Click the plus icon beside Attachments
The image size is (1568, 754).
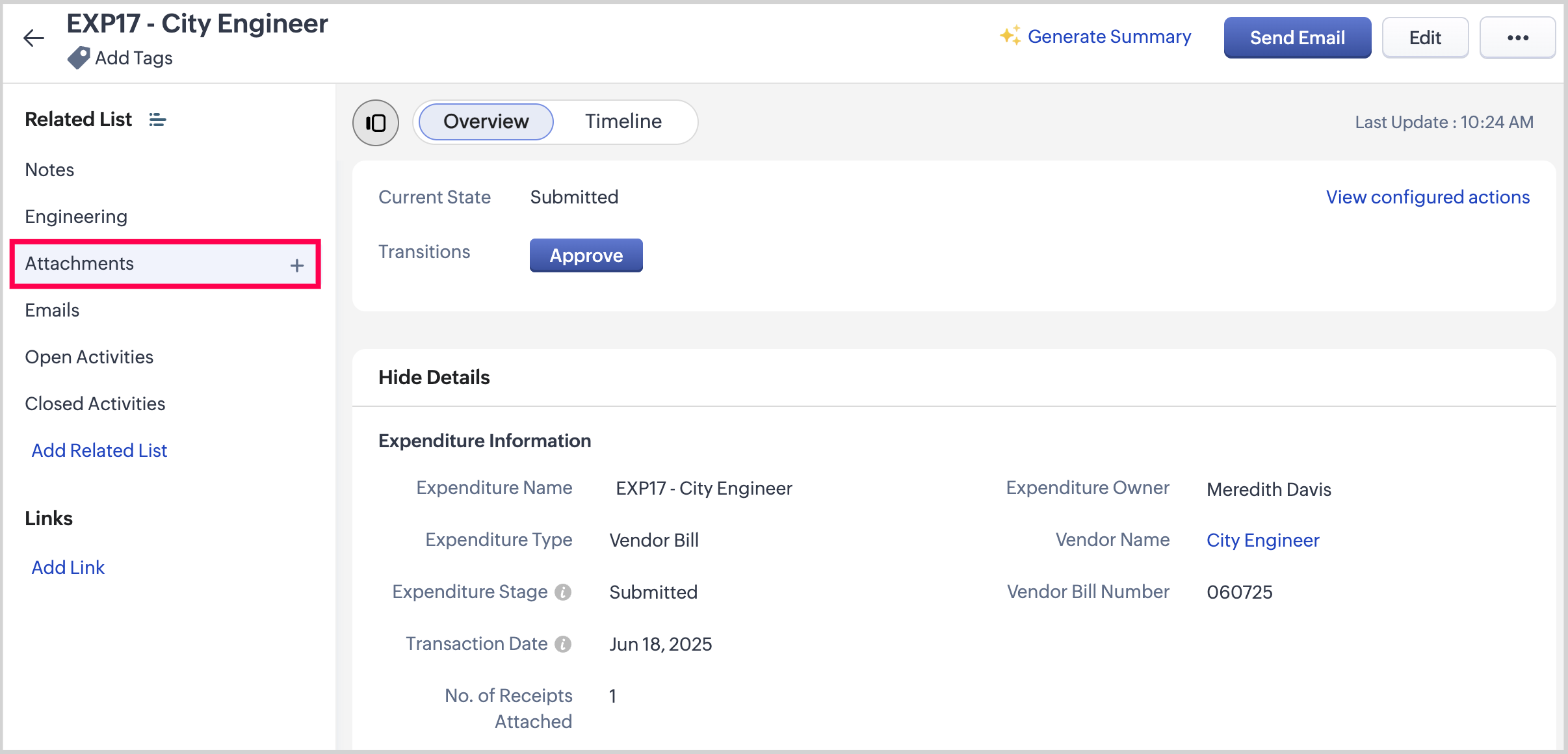[x=297, y=265]
